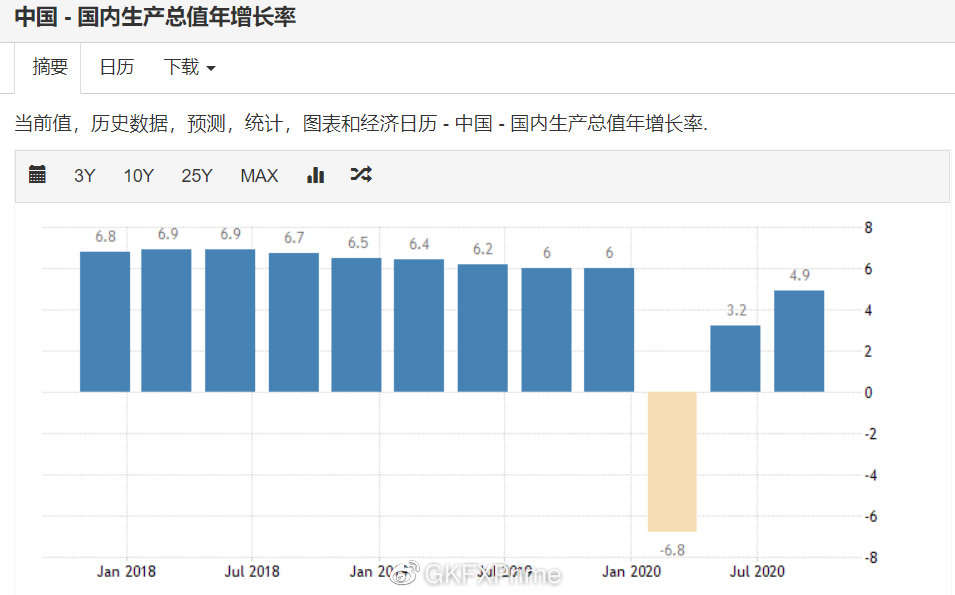The height and width of the screenshot is (595, 955).
Task: Select the 3Y time range
Action: pyautogui.click(x=85, y=175)
